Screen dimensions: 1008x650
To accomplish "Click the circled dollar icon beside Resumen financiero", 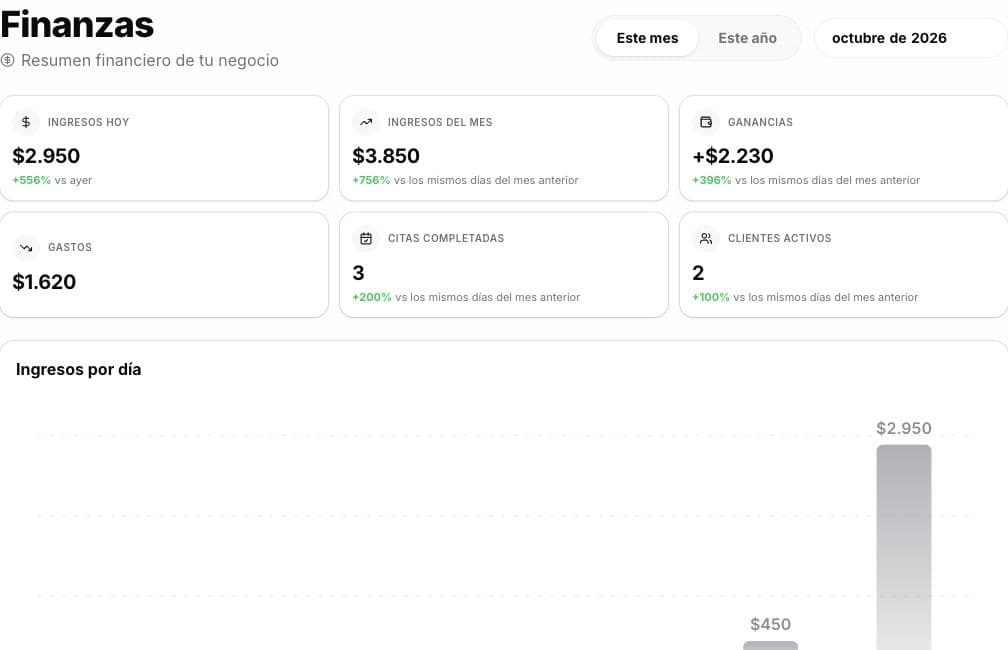I will point(8,60).
